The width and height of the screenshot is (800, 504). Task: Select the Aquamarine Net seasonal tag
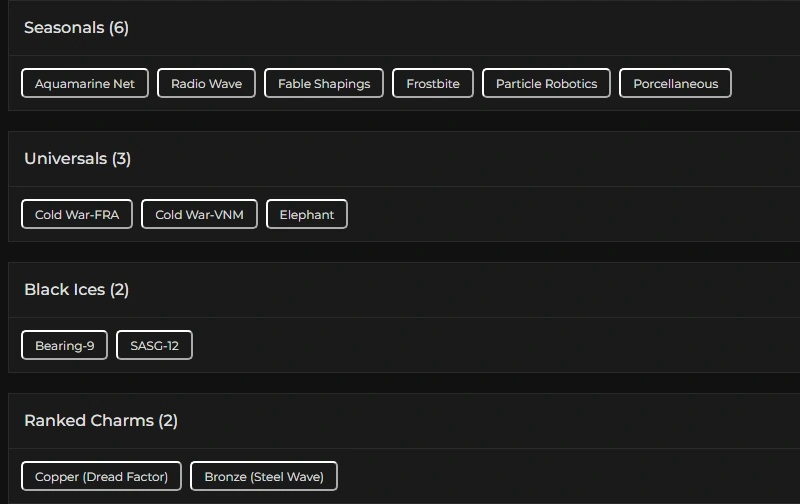[x=85, y=83]
